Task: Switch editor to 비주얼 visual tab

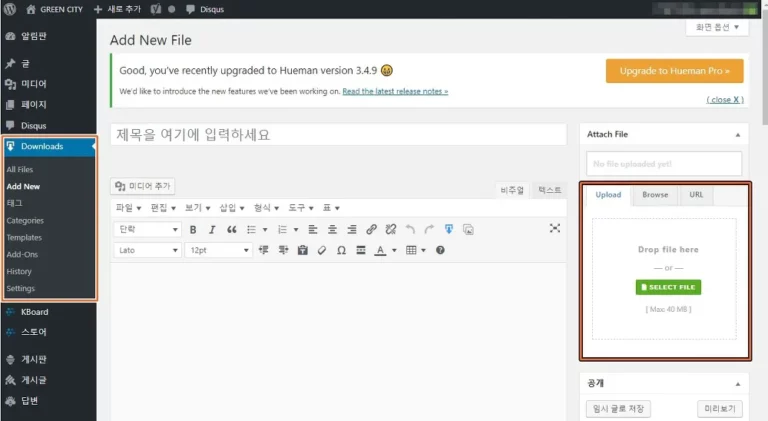Action: point(512,190)
